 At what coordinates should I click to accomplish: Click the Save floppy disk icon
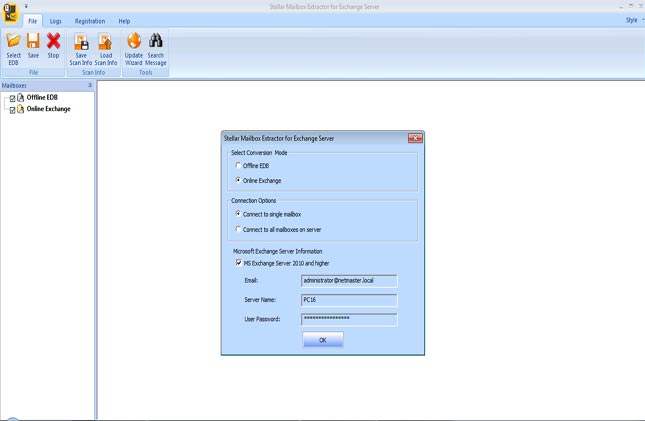(x=33, y=41)
